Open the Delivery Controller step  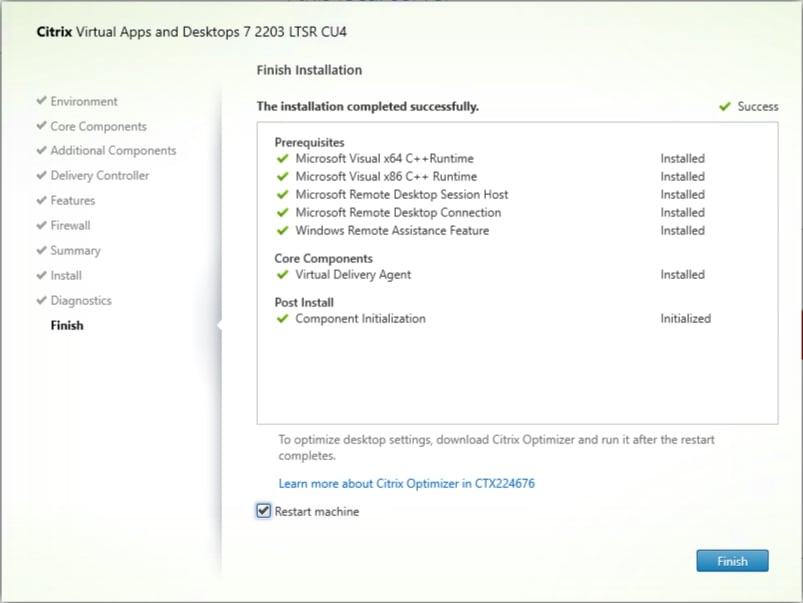pyautogui.click(x=100, y=176)
